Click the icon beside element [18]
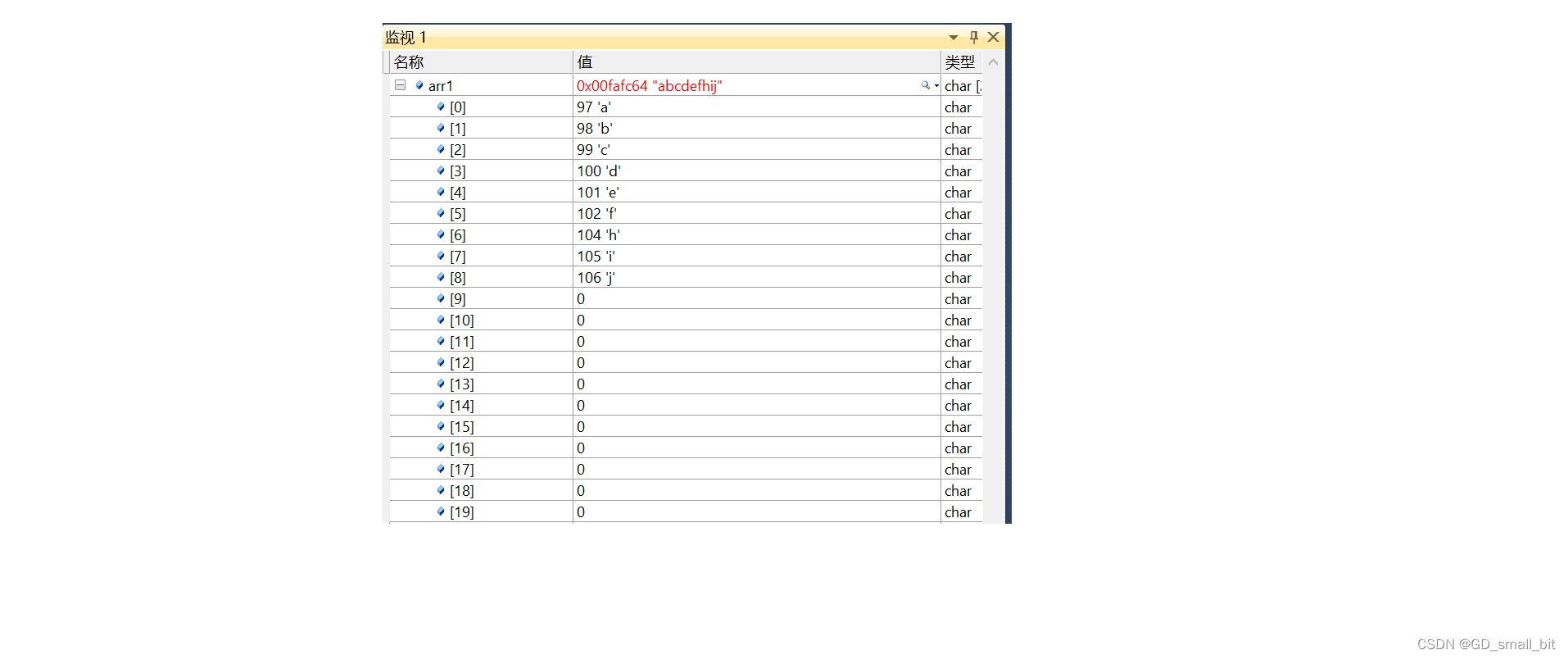Screen dimensions: 1568x659 (x=441, y=490)
